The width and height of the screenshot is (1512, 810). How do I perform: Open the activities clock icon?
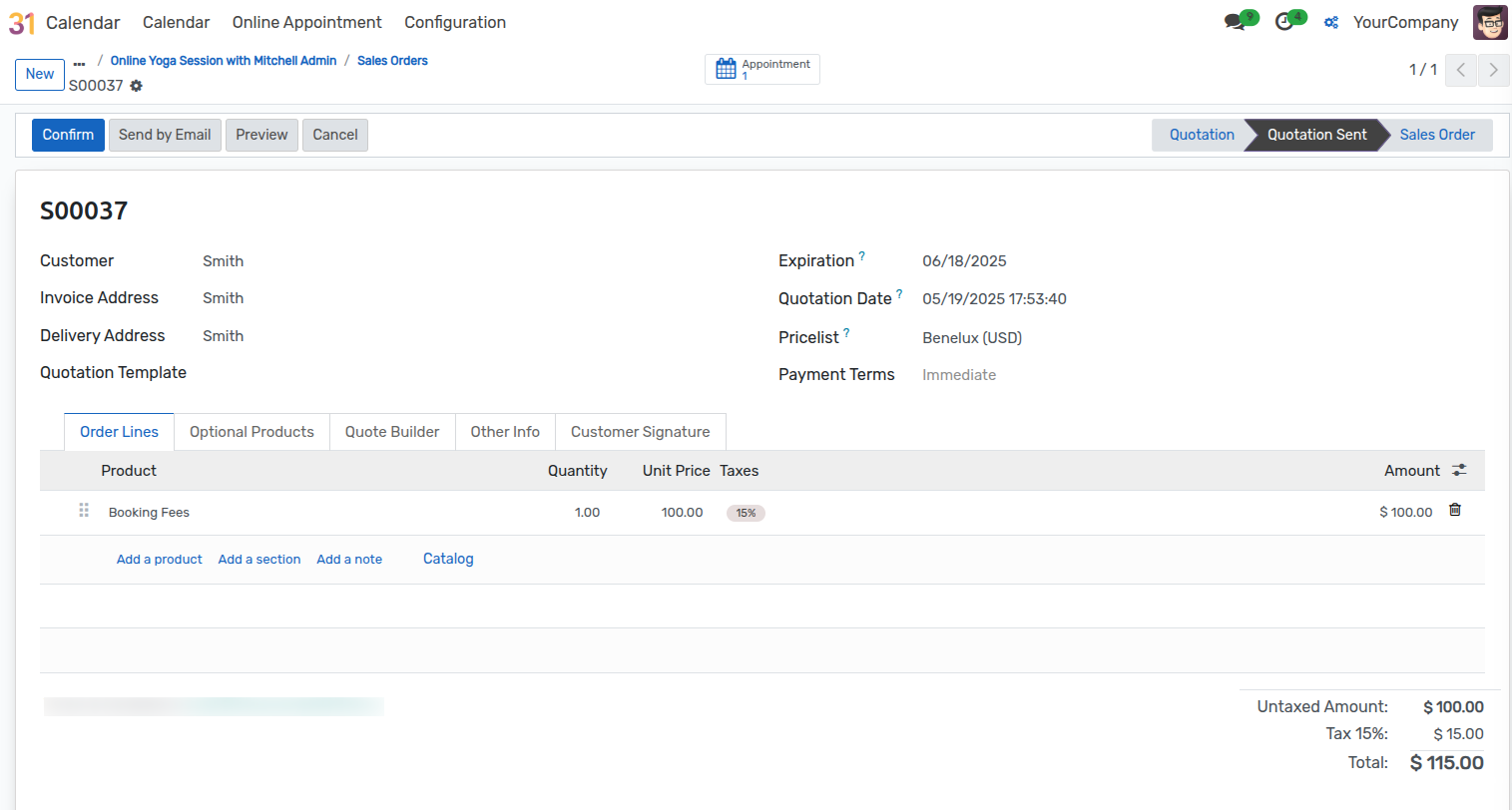(1285, 22)
